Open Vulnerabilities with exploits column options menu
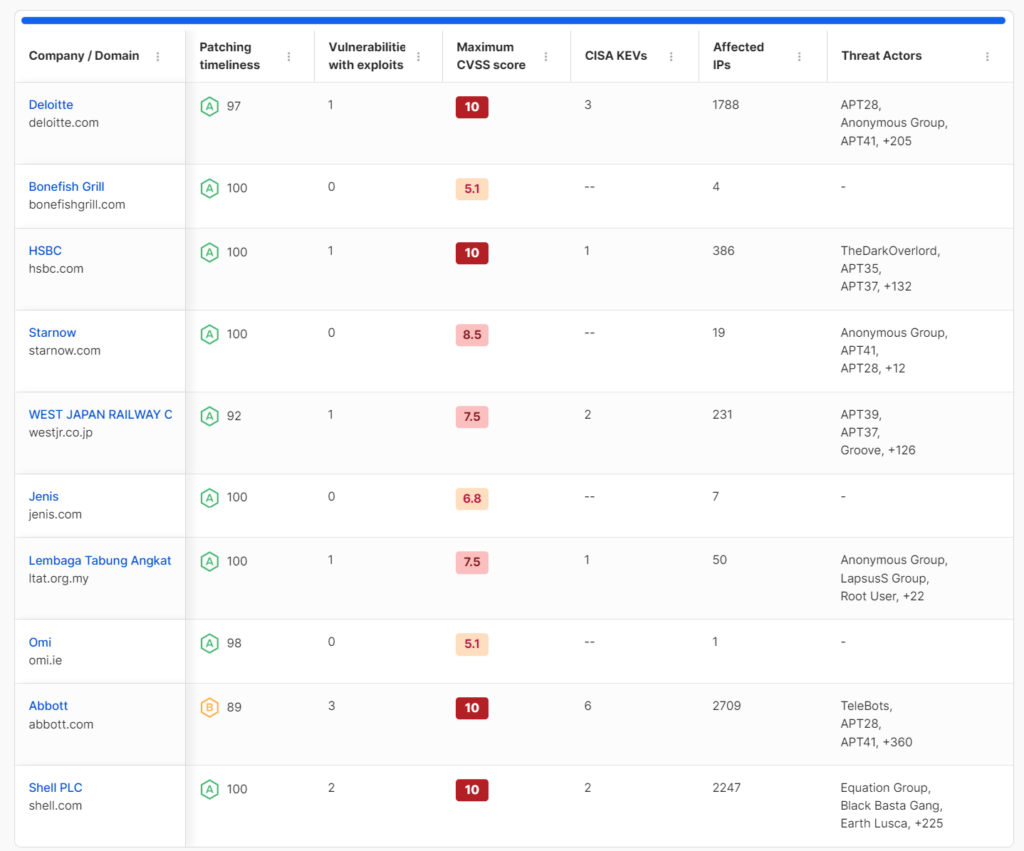Image resolution: width=1024 pixels, height=851 pixels. [418, 57]
